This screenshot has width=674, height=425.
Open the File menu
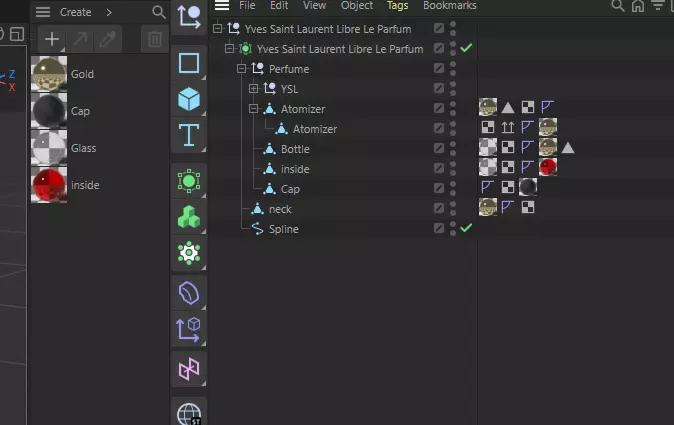point(247,5)
